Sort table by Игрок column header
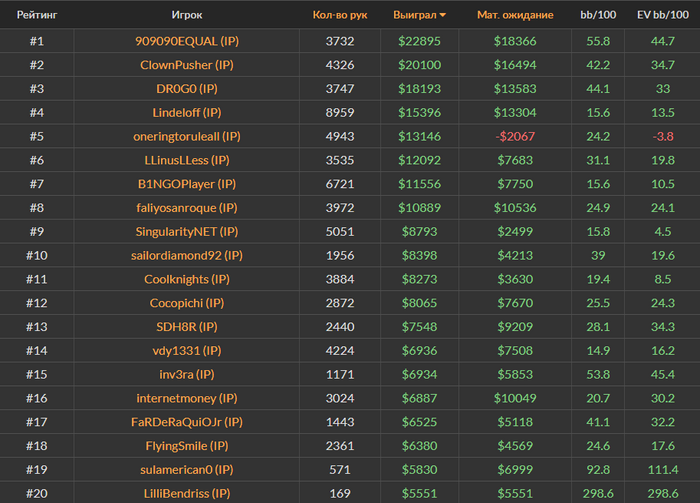The width and height of the screenshot is (700, 503). click(x=187, y=15)
